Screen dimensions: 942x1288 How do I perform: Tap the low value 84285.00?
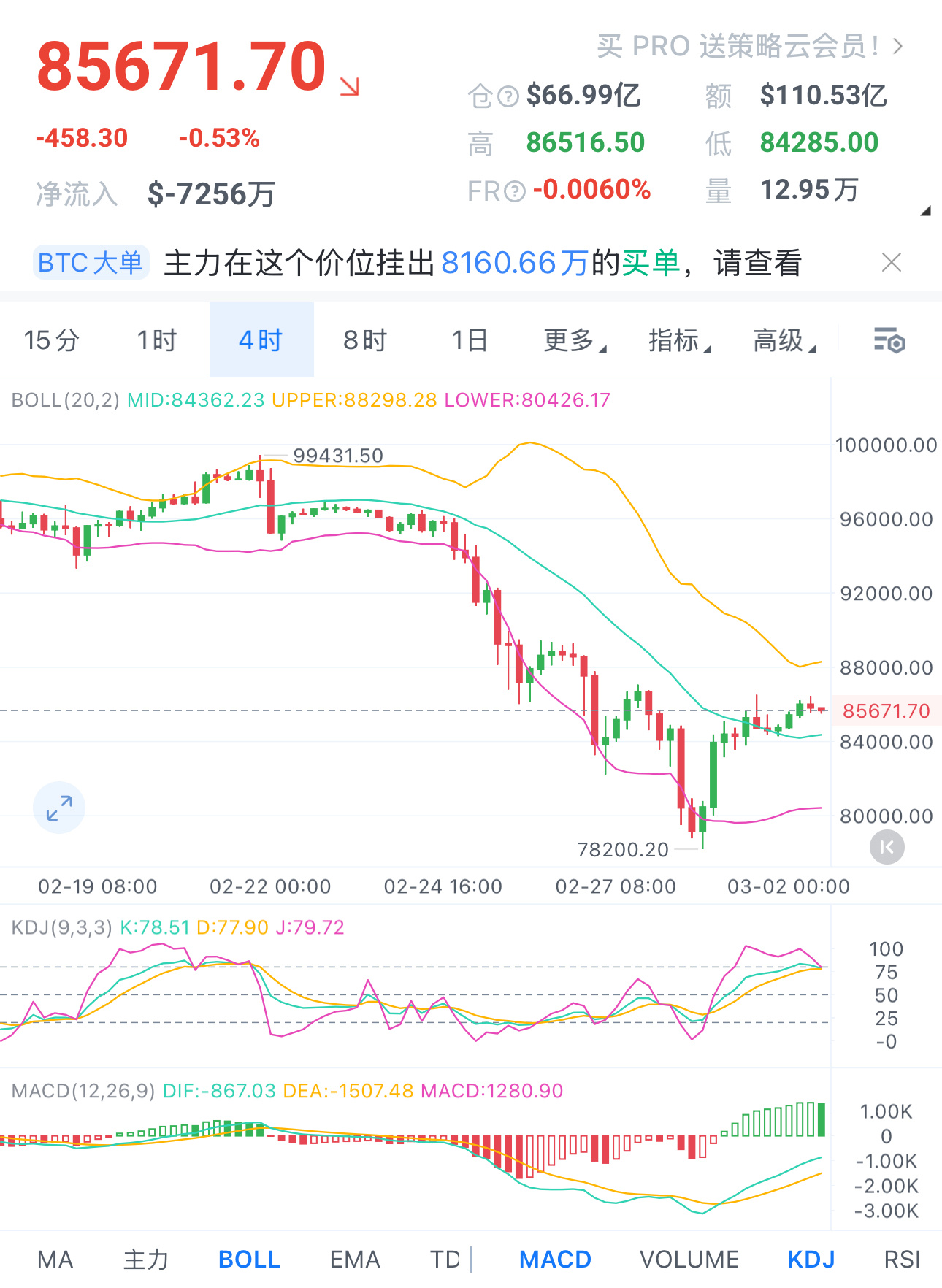[819, 142]
